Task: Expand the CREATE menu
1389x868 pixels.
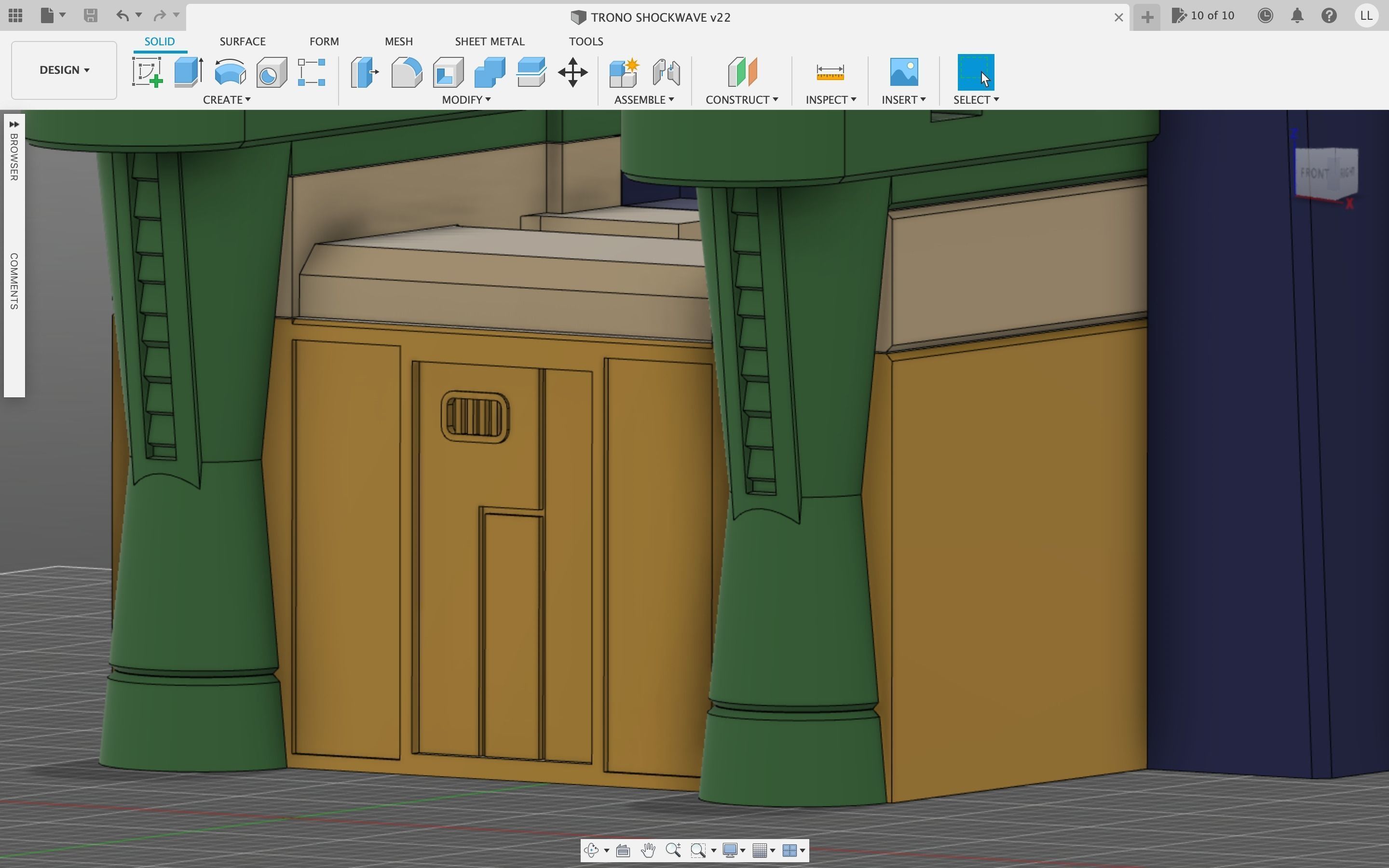Action: click(227, 100)
